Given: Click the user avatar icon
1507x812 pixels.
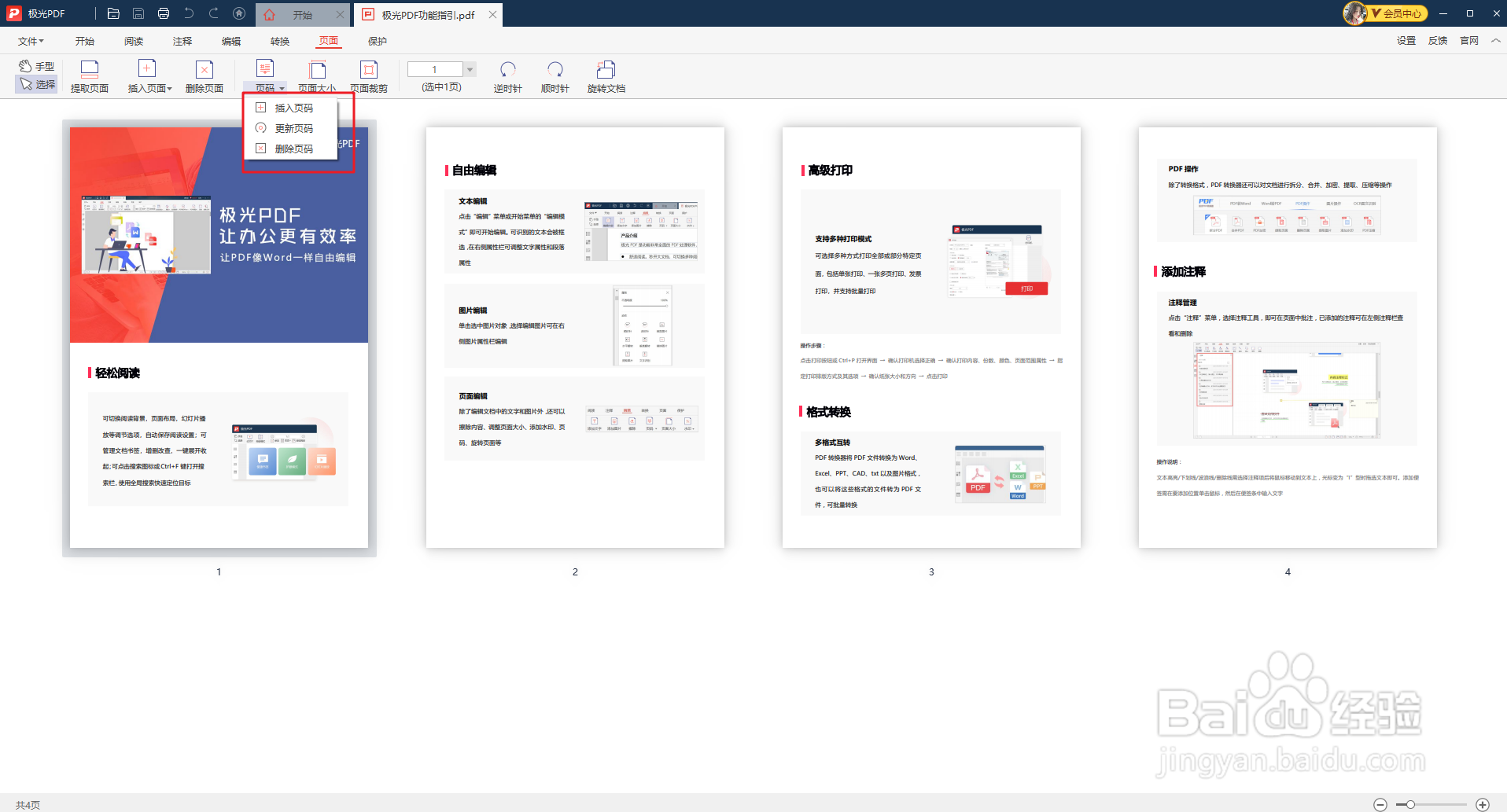Looking at the screenshot, I should click(x=1355, y=13).
